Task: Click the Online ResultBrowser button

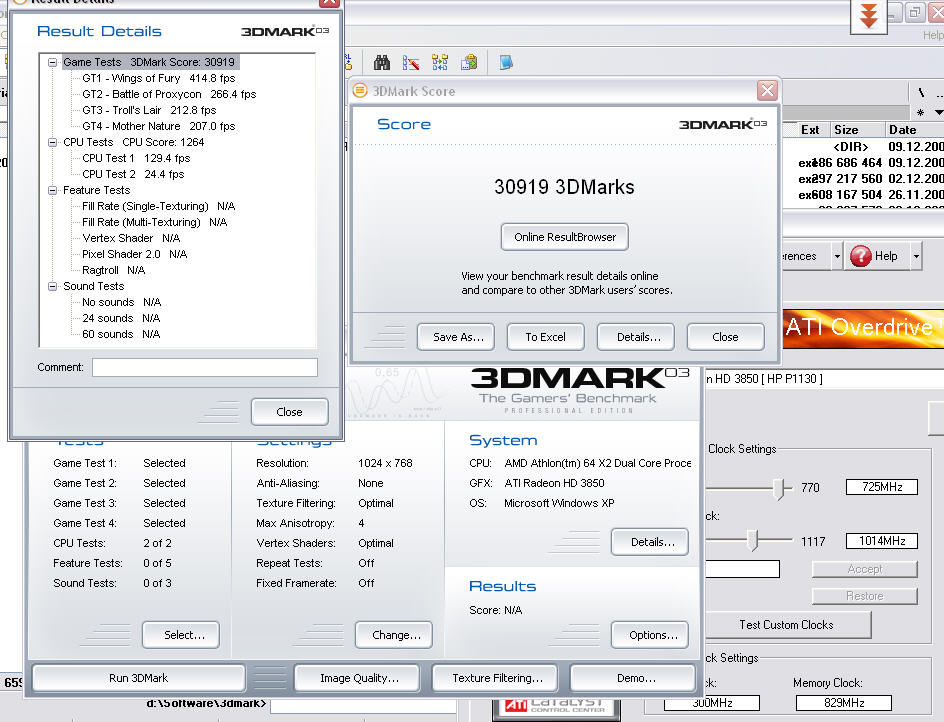Action: [565, 237]
